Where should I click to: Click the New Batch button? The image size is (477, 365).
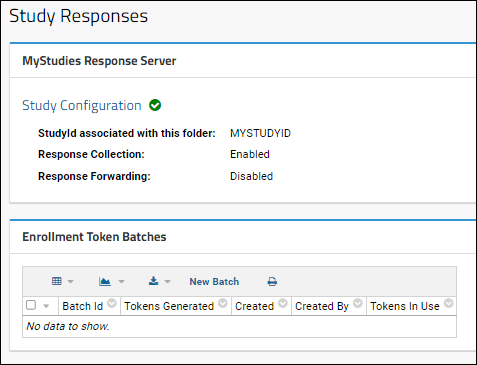(x=214, y=282)
